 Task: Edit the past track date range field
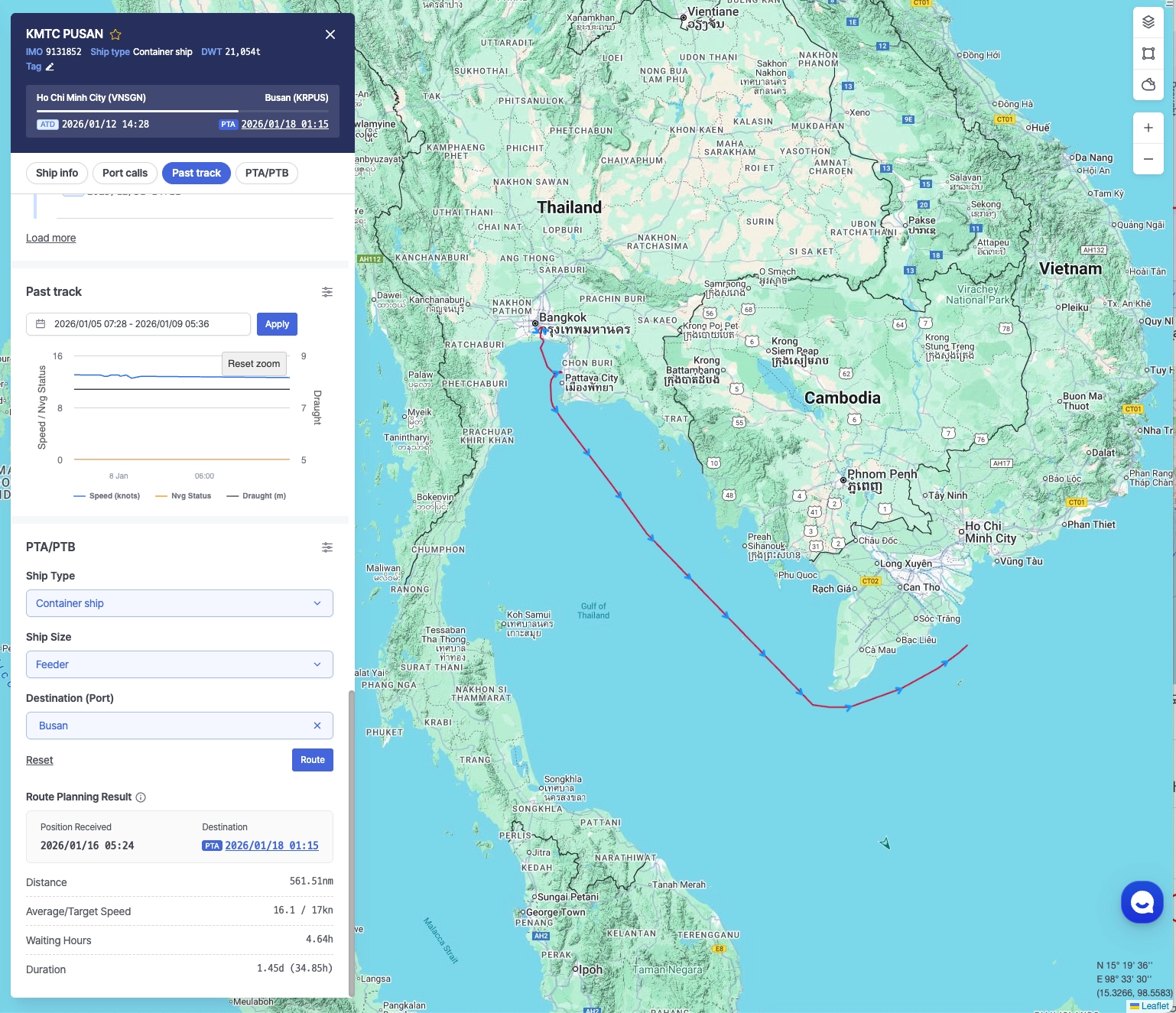138,324
